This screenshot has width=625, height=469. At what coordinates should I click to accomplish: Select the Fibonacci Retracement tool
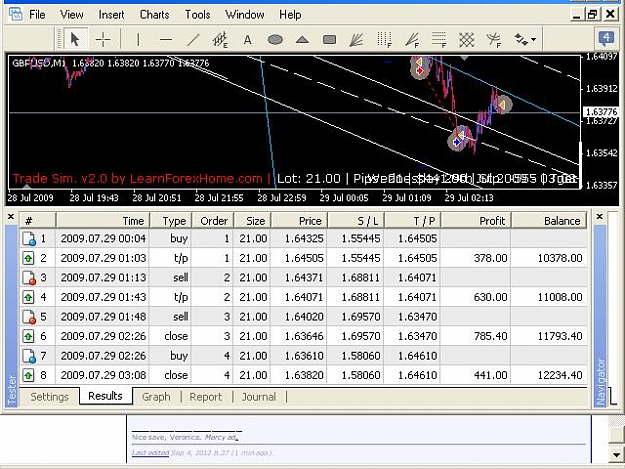pos(439,39)
